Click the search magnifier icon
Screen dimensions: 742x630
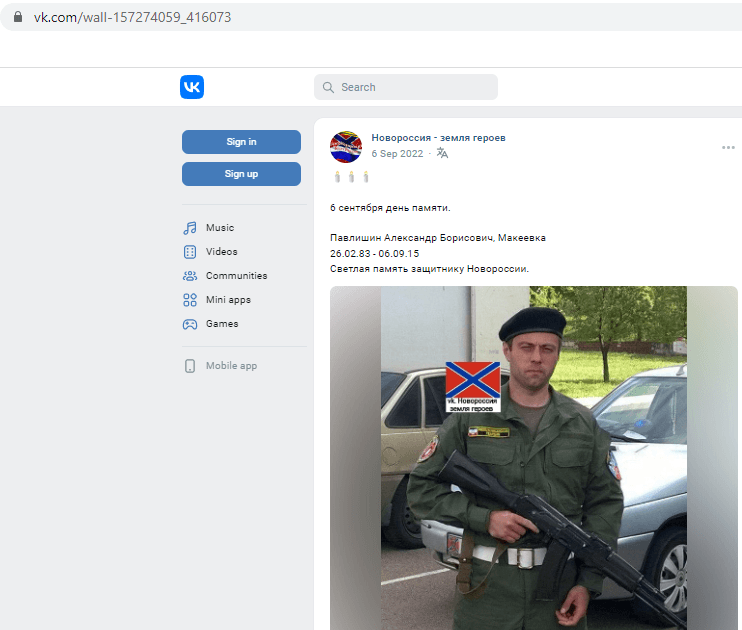coord(328,87)
